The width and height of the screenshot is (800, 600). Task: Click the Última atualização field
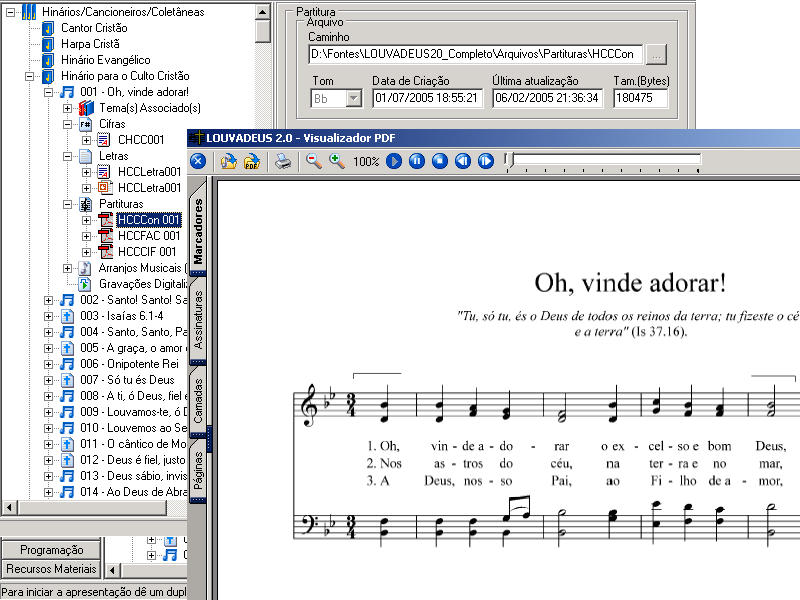(547, 98)
